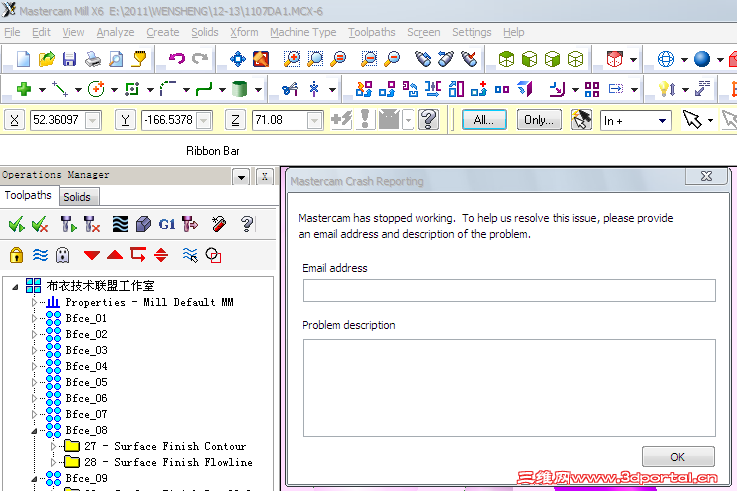Save the file with the floppy disk icon

[x=70, y=59]
